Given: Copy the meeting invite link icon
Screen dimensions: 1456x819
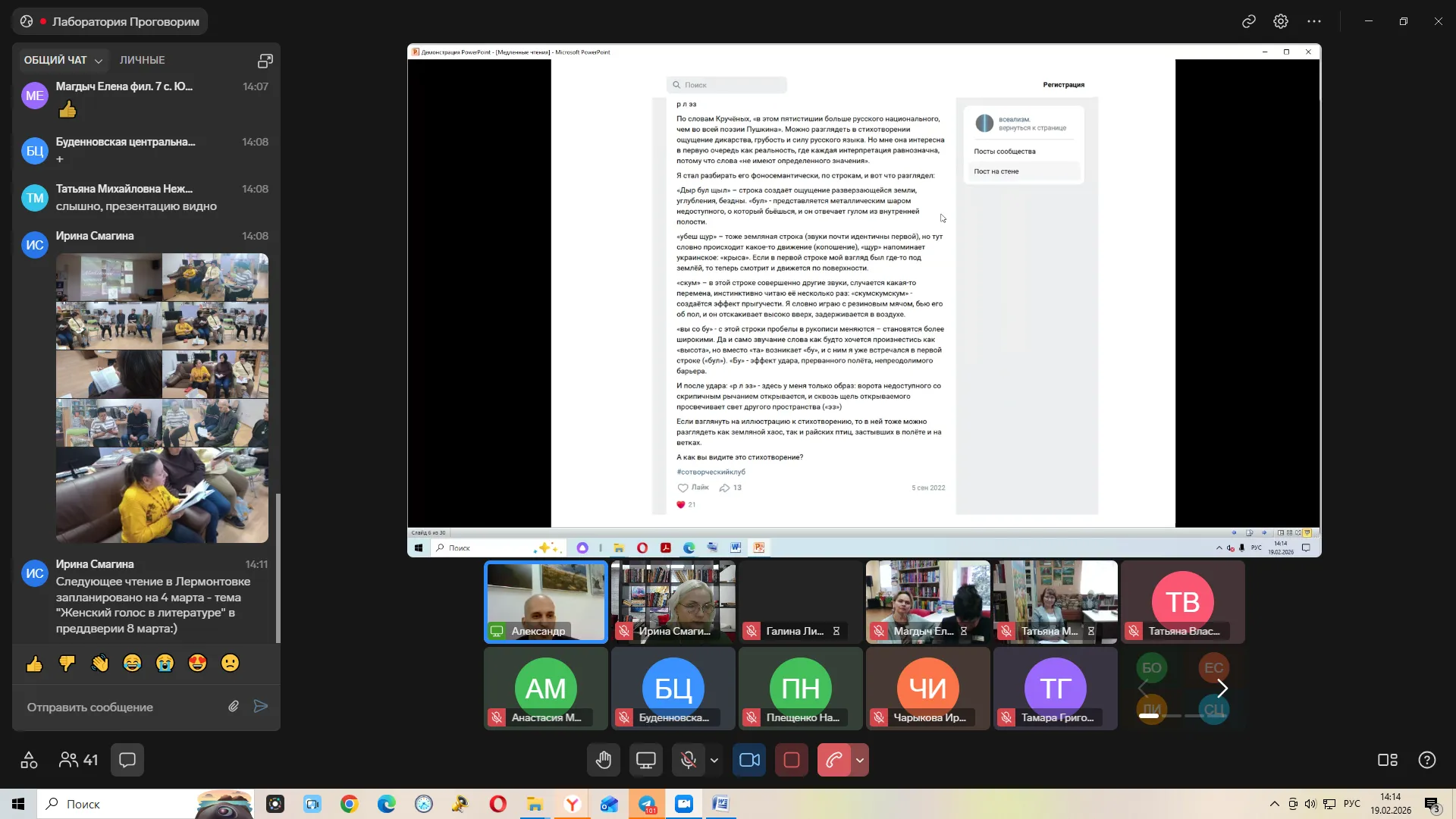Looking at the screenshot, I should 1249,21.
